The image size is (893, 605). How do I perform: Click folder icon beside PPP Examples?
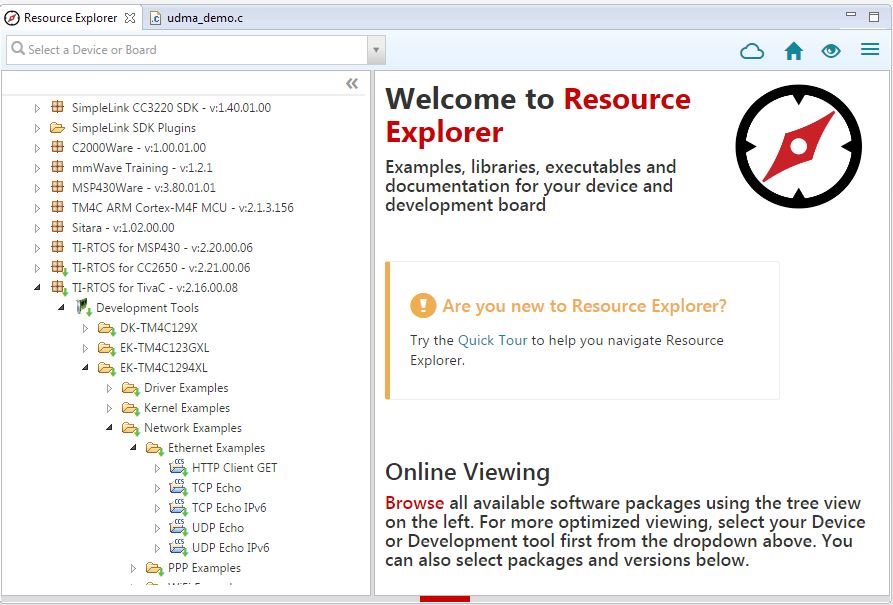[x=154, y=568]
